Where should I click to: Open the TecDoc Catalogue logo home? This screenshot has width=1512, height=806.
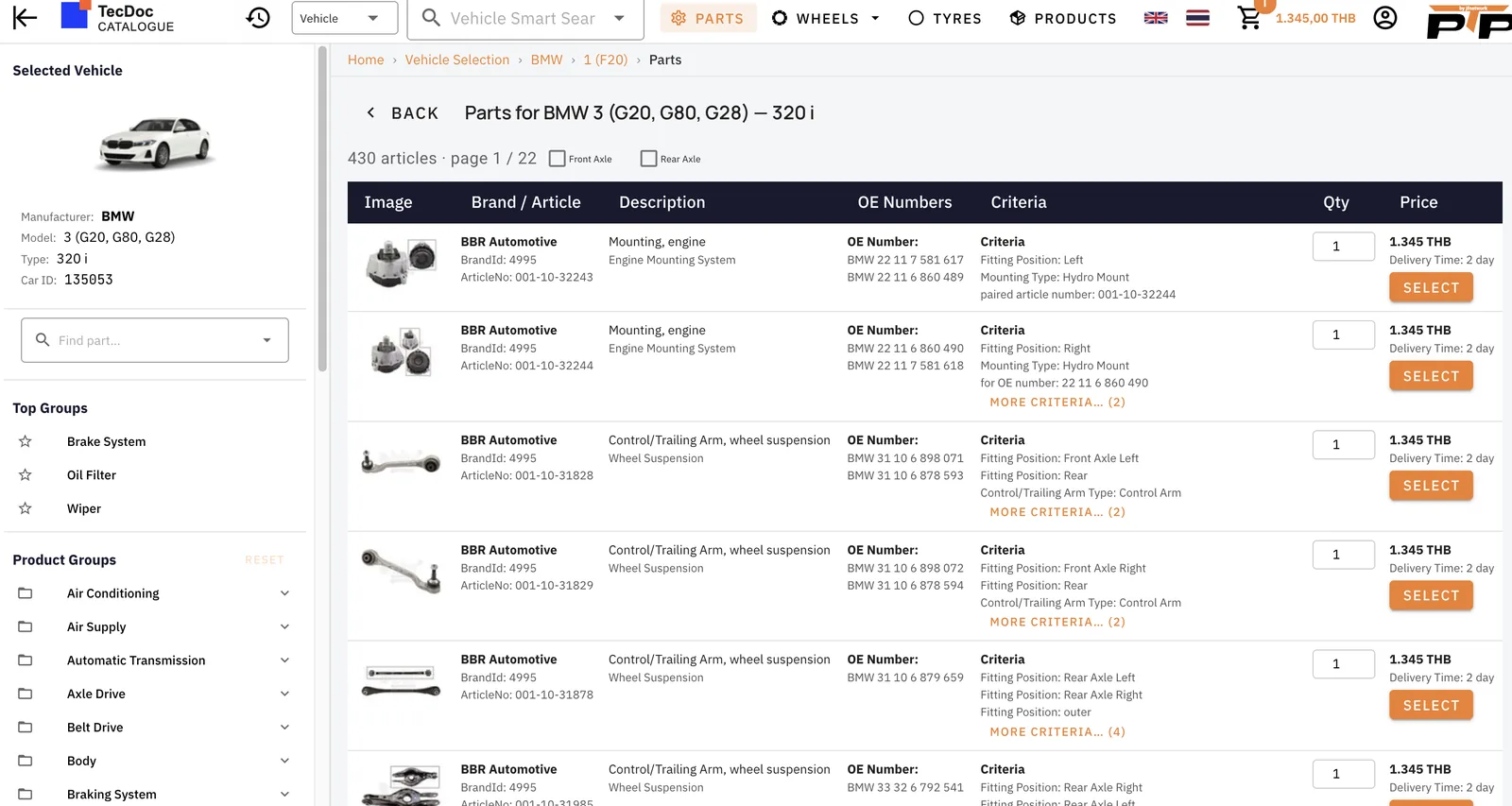coord(117,18)
